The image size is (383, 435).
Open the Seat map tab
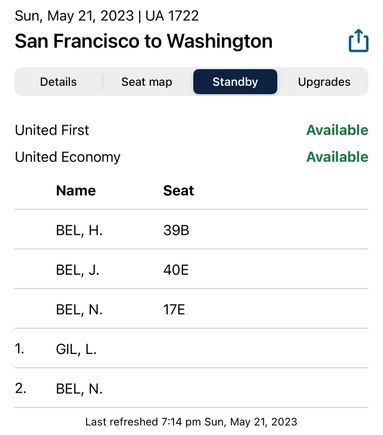(147, 82)
